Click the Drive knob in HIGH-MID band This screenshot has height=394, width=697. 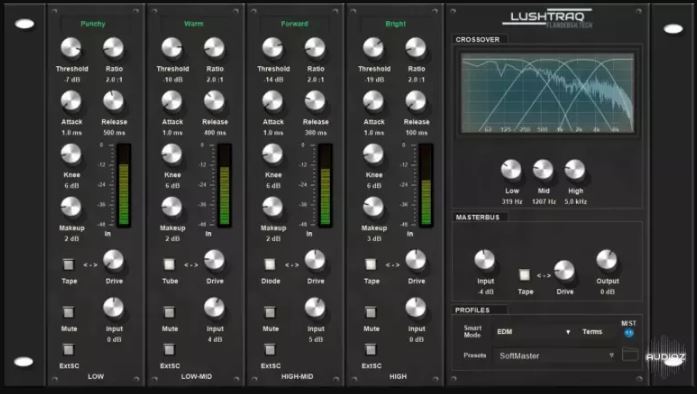click(x=315, y=261)
